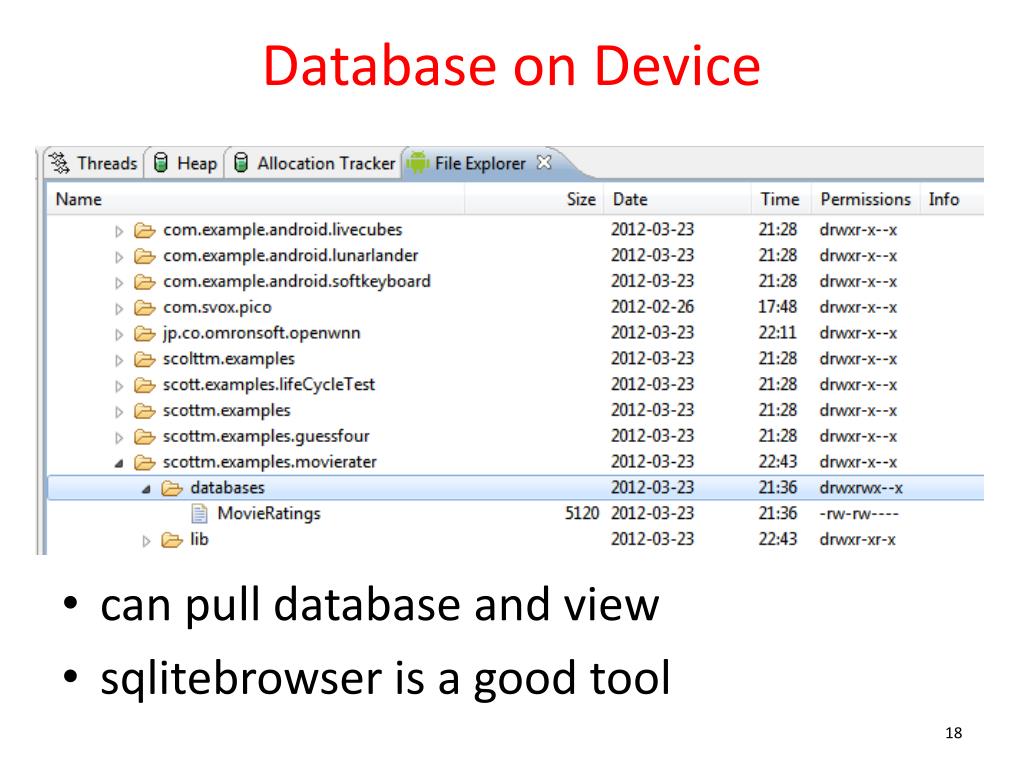Image resolution: width=1024 pixels, height=768 pixels.
Task: Collapse the databases folder
Action: [146, 488]
